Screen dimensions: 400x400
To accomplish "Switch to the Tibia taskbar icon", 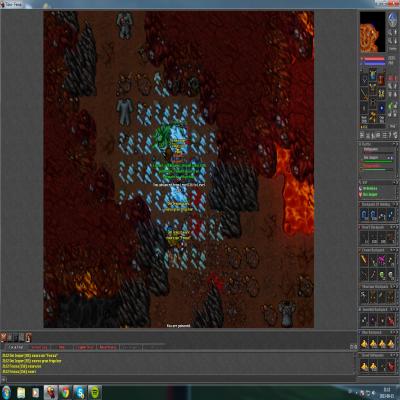I will coord(51,393).
